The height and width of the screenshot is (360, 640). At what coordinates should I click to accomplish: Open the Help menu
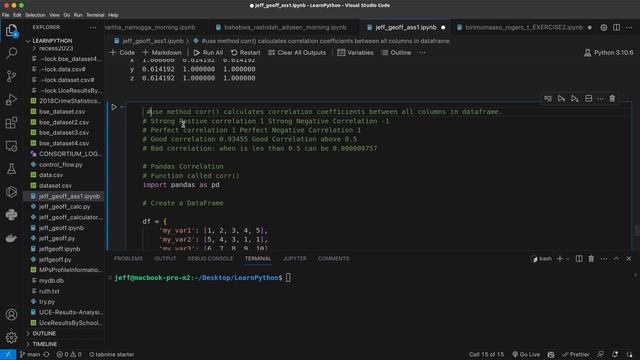(x=113, y=15)
